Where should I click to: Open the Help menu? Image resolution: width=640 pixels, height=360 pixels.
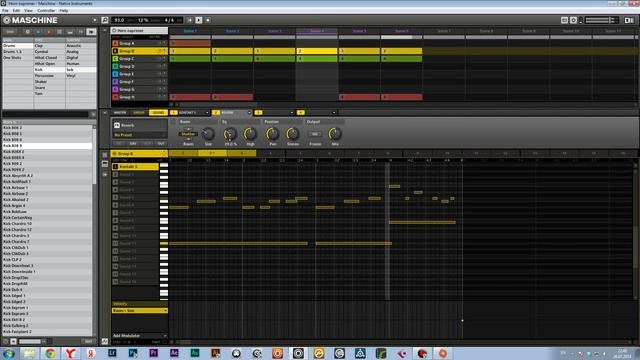(x=64, y=11)
